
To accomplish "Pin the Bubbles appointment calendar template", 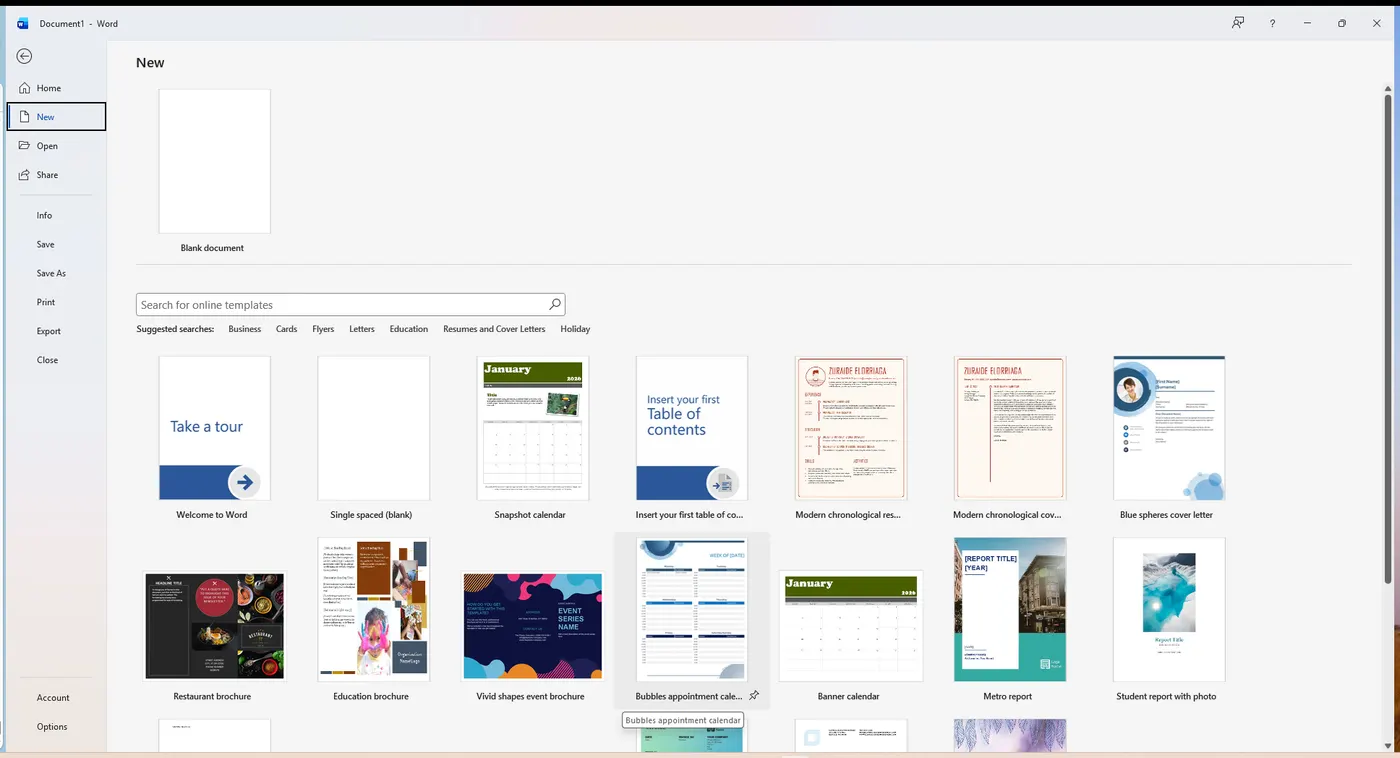I will [755, 695].
